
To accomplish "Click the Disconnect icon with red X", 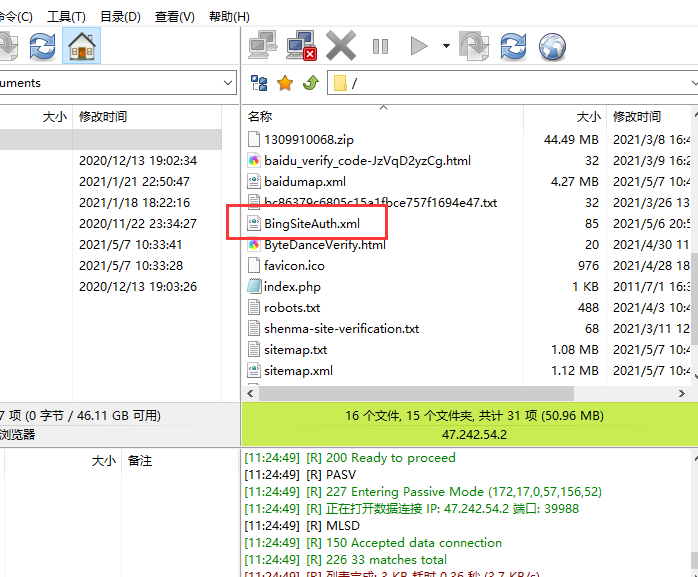I will (301, 46).
